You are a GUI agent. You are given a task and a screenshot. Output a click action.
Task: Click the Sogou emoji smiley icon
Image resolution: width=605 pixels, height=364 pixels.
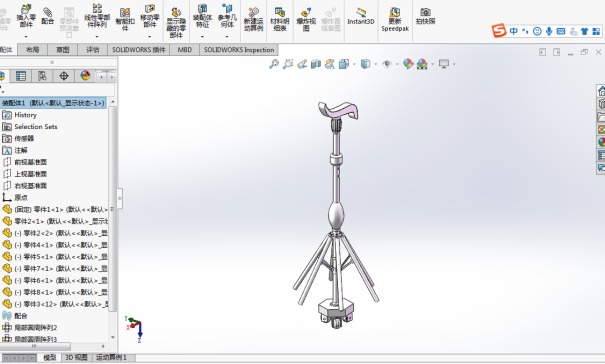tap(537, 31)
